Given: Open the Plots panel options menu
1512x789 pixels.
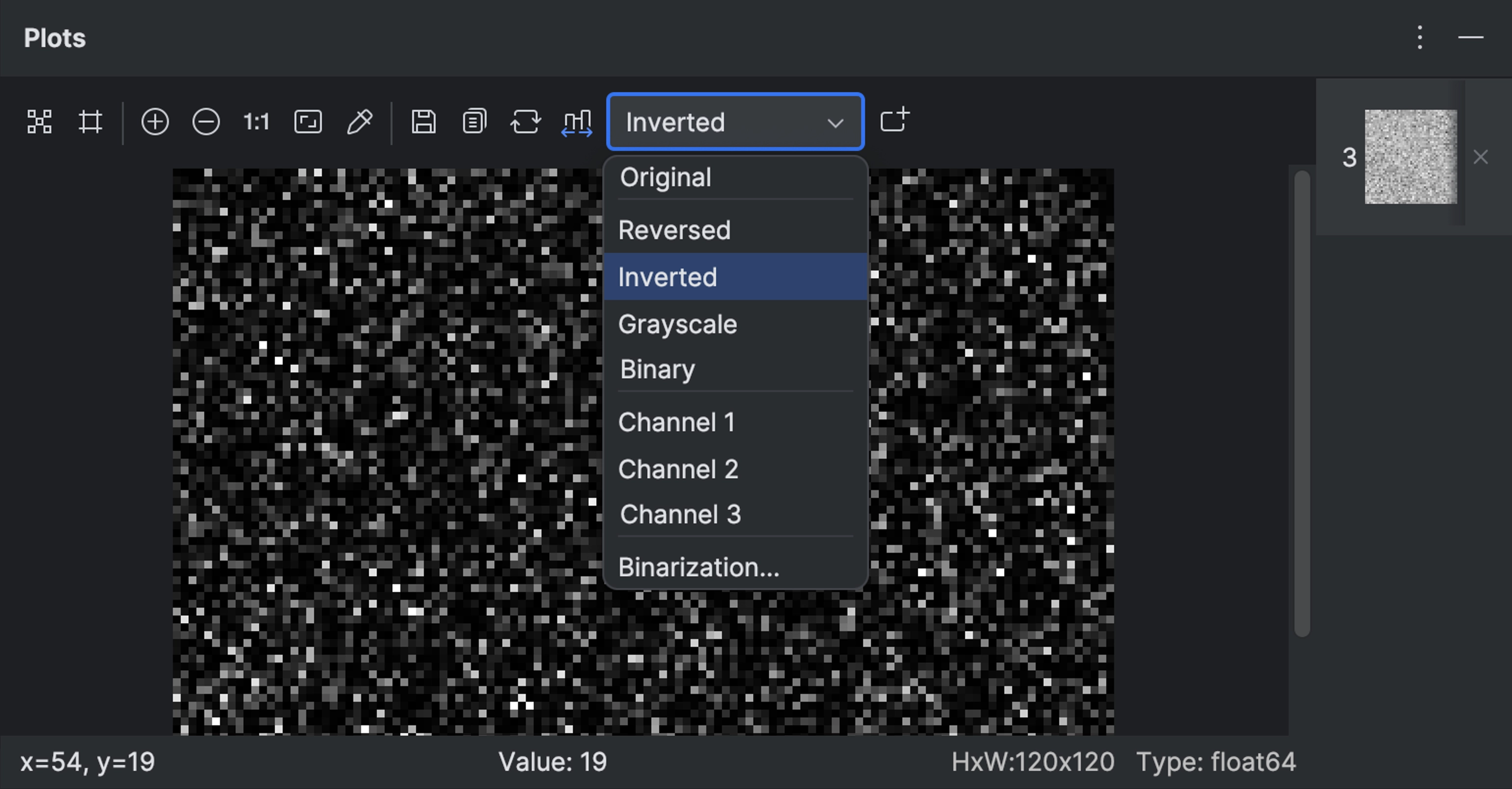Looking at the screenshot, I should pyautogui.click(x=1420, y=38).
